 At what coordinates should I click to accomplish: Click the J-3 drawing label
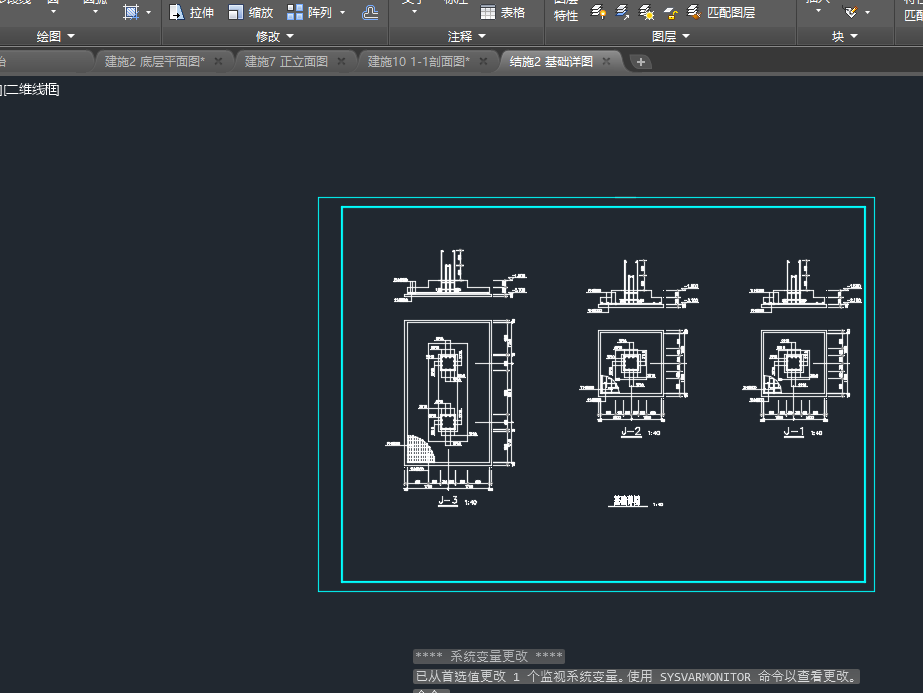[x=448, y=500]
